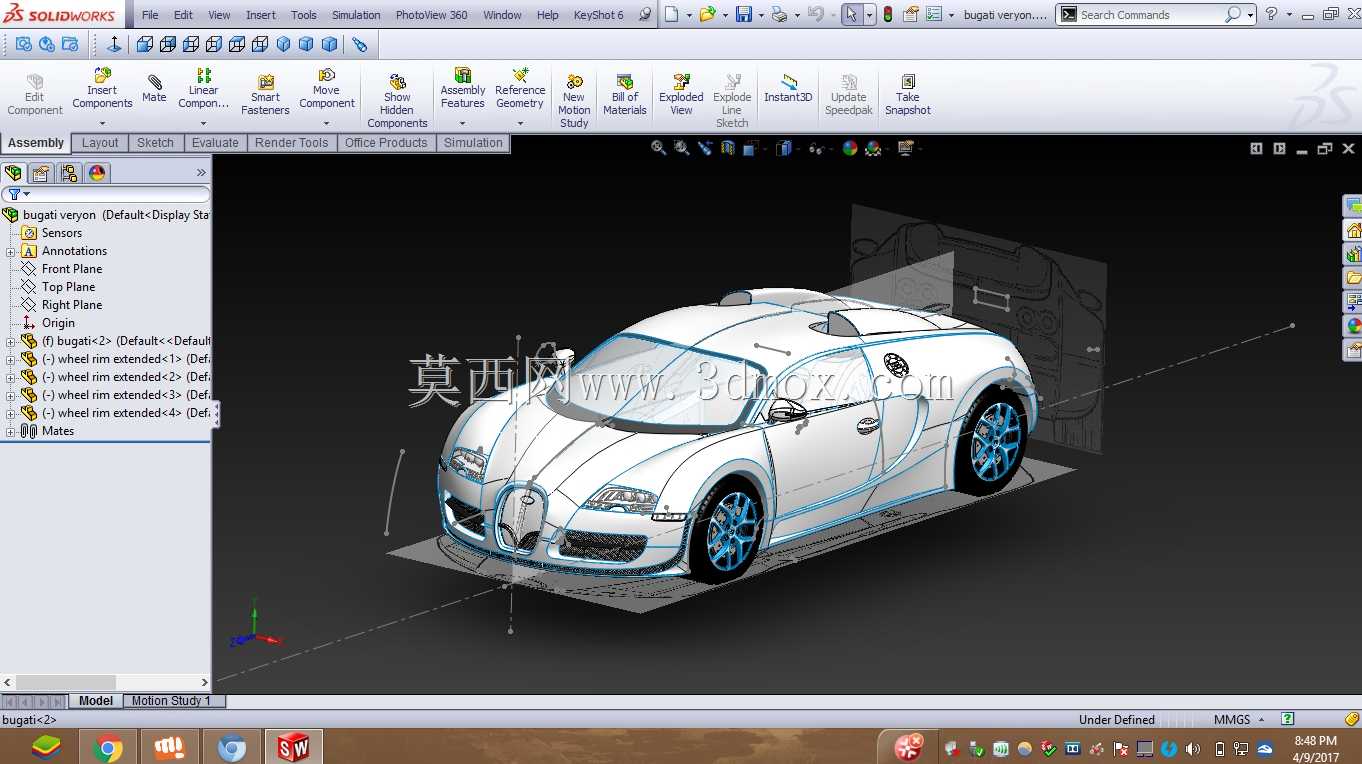Switch to the Evaluate tab
The image size is (1362, 764).
point(215,143)
